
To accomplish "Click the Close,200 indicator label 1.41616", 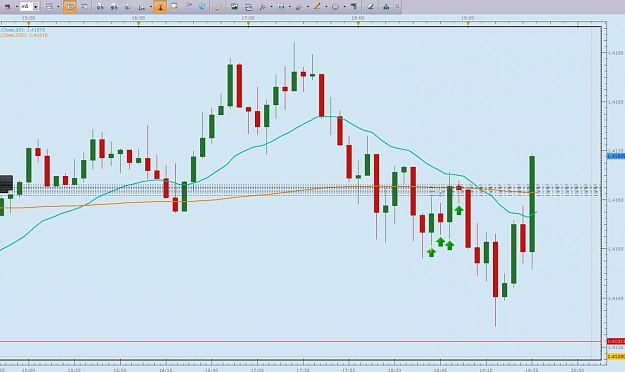I will pyautogui.click(x=24, y=35).
